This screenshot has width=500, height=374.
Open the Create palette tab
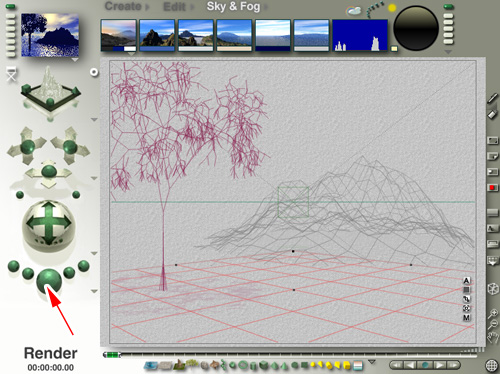pyautogui.click(x=123, y=6)
